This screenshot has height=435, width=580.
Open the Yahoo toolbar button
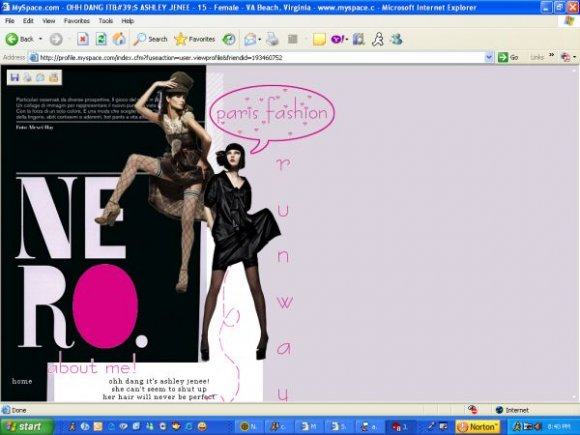[x=338, y=39]
